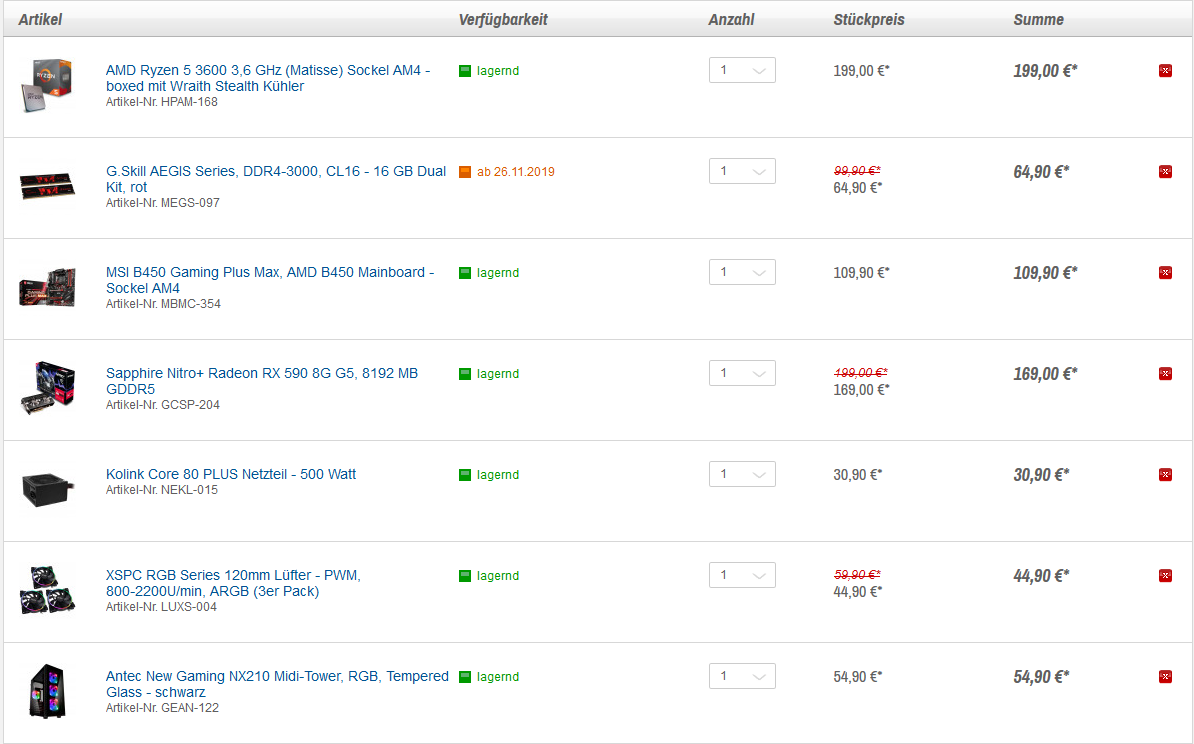Remove the XSPC RGB fans from cart
This screenshot has width=1194, height=744.
click(1165, 576)
